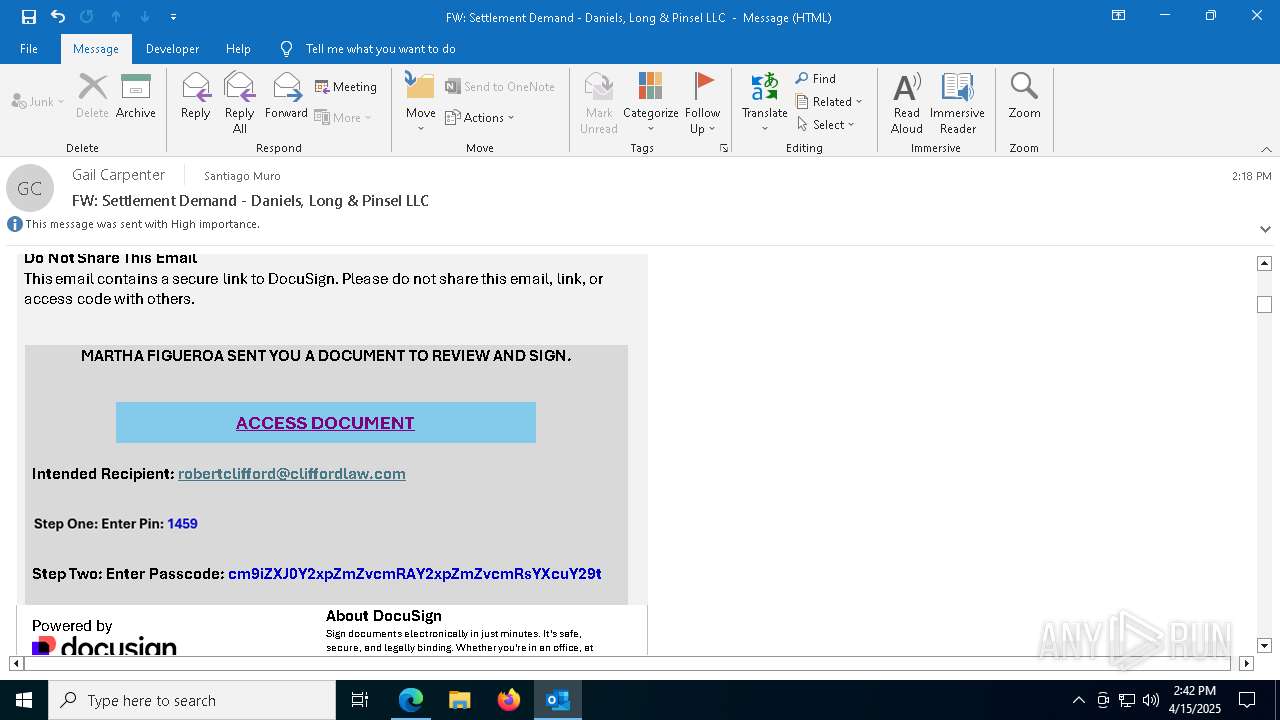Open the Help tab
The height and width of the screenshot is (720, 1280).
(238, 49)
